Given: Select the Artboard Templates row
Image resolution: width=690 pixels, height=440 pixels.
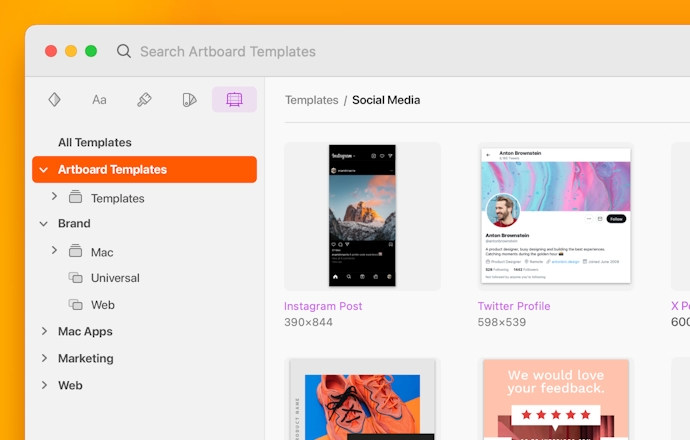Looking at the screenshot, I should (144, 169).
